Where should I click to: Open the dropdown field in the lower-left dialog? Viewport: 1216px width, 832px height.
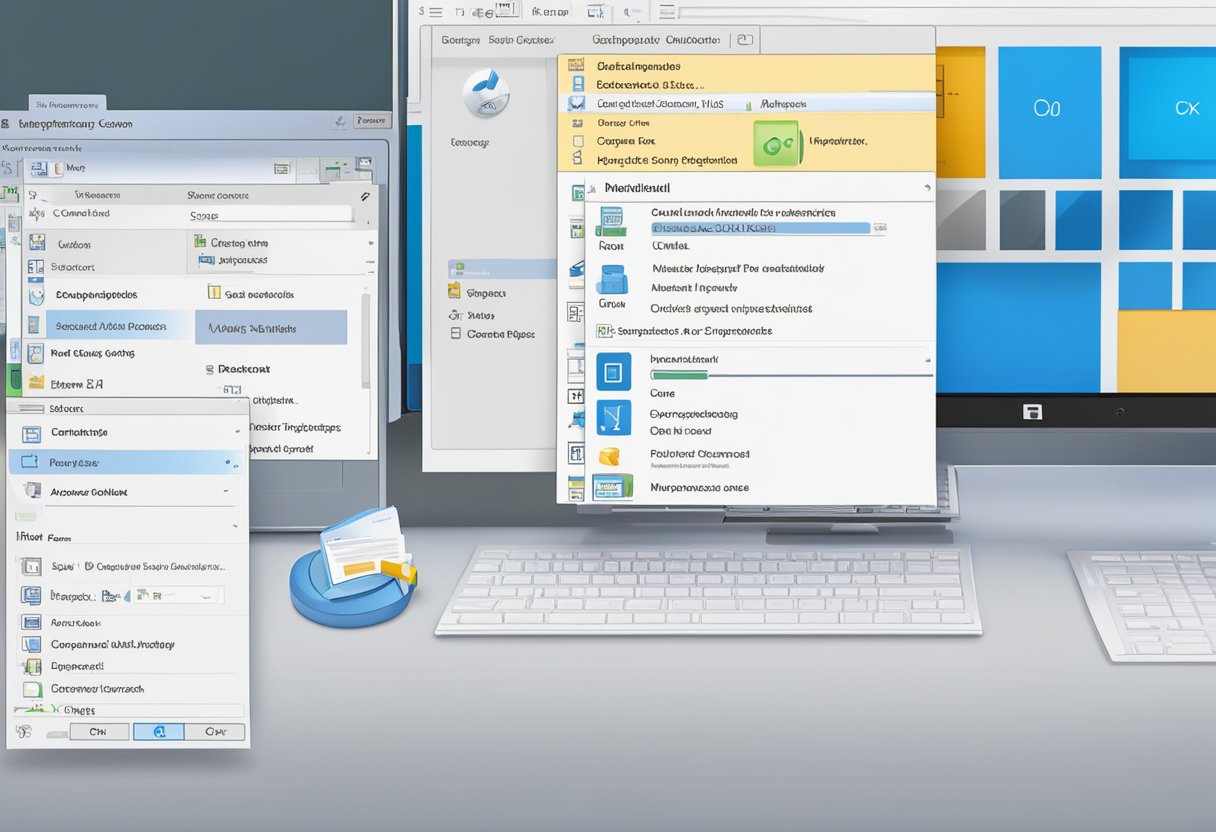click(x=175, y=595)
